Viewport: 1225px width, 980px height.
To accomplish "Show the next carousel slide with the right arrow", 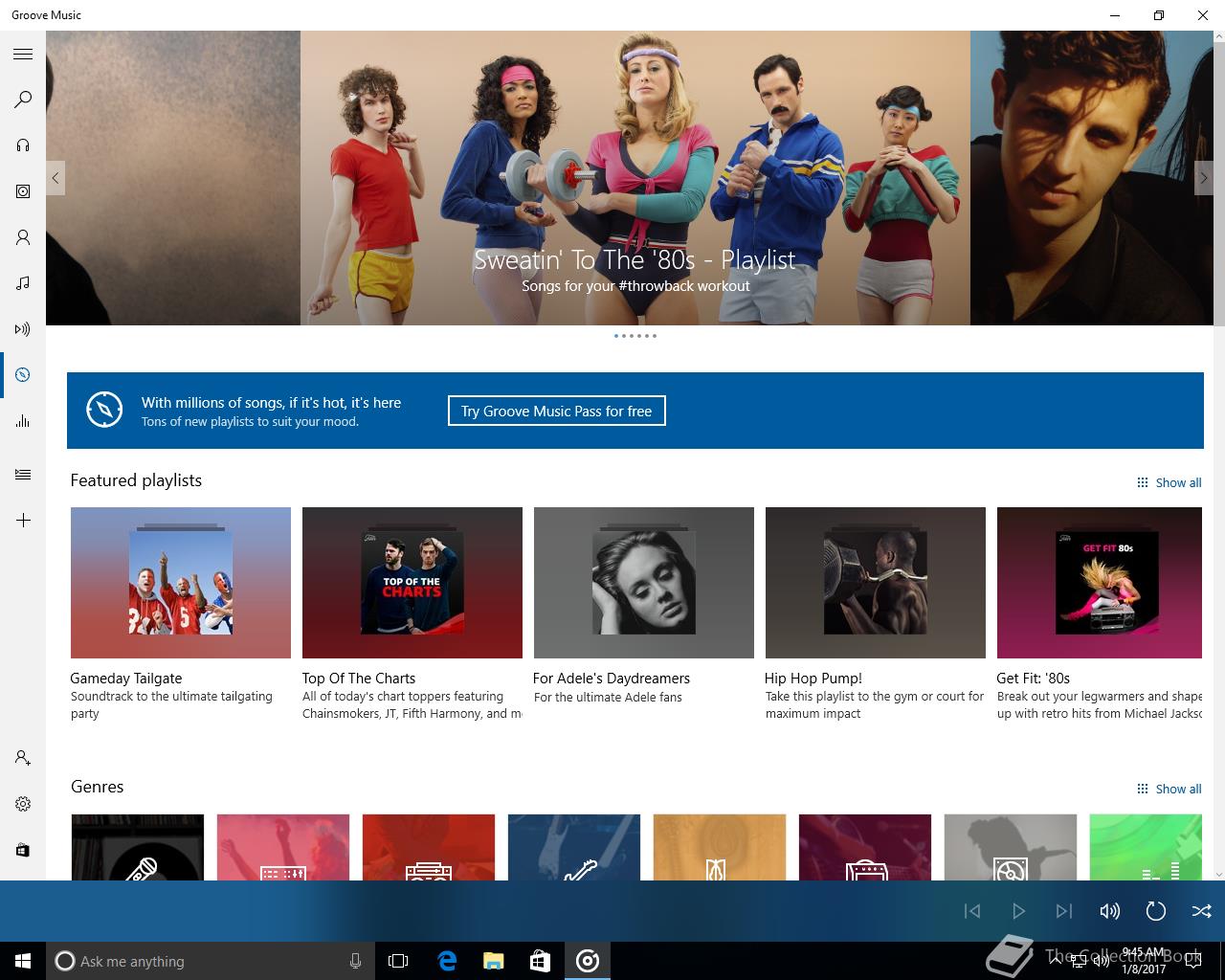I will [1204, 178].
